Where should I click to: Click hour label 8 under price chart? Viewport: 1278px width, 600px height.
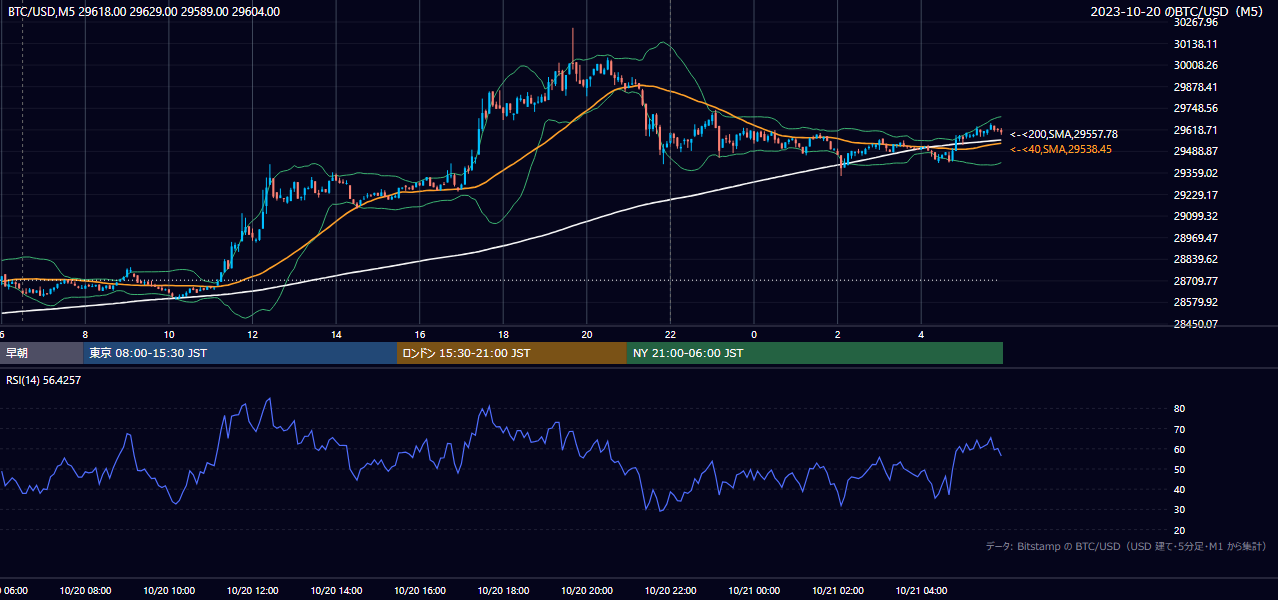click(85, 334)
